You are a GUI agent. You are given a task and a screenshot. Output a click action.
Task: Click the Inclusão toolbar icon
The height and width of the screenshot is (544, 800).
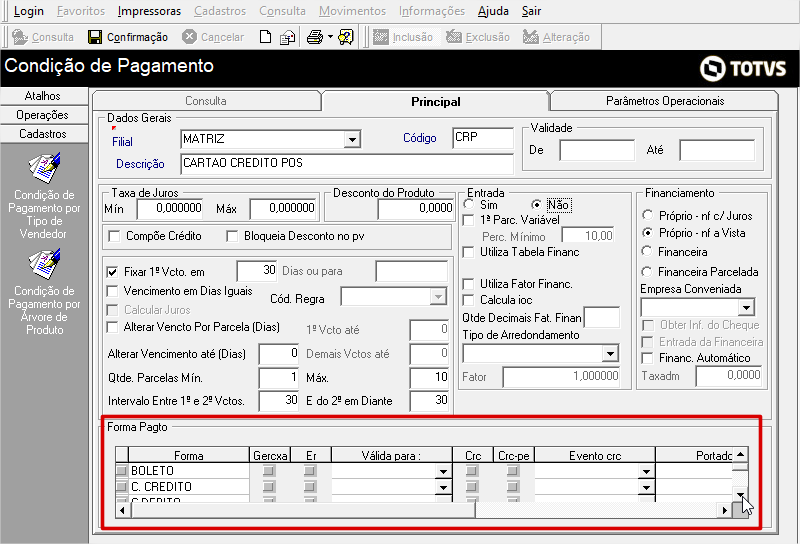pos(381,37)
